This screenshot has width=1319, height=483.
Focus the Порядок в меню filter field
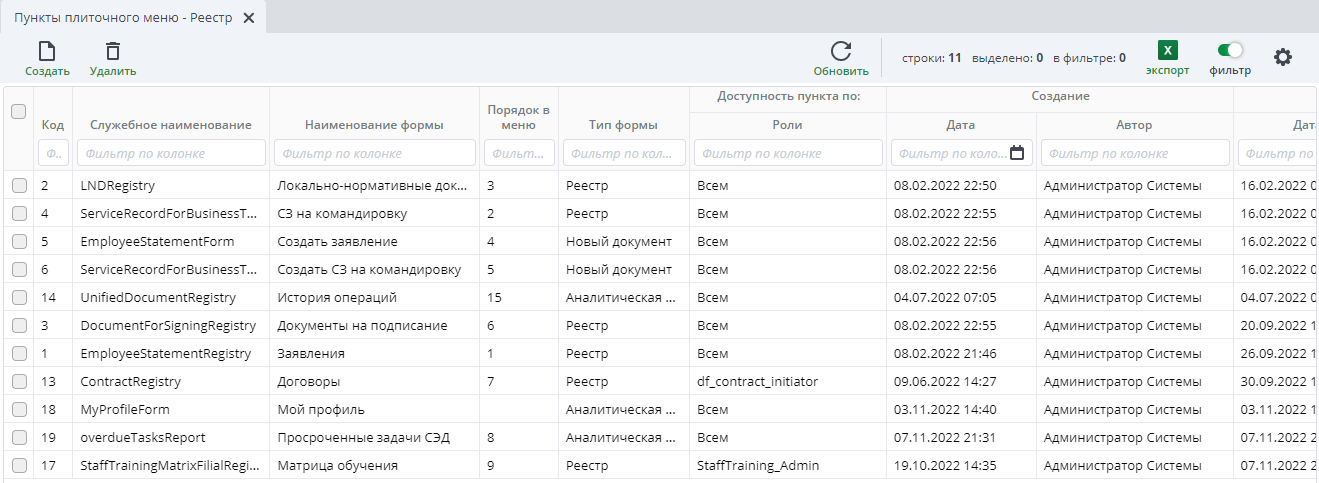coord(519,153)
